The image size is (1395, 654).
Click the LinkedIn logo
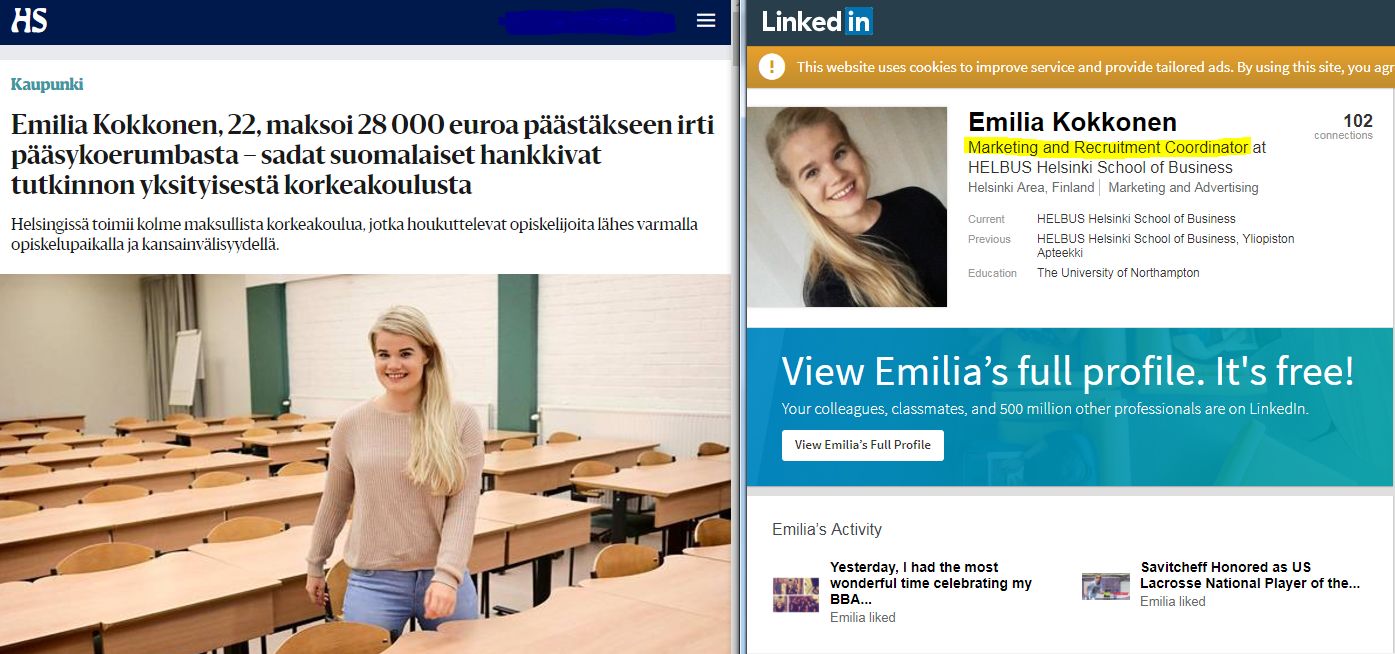point(817,21)
